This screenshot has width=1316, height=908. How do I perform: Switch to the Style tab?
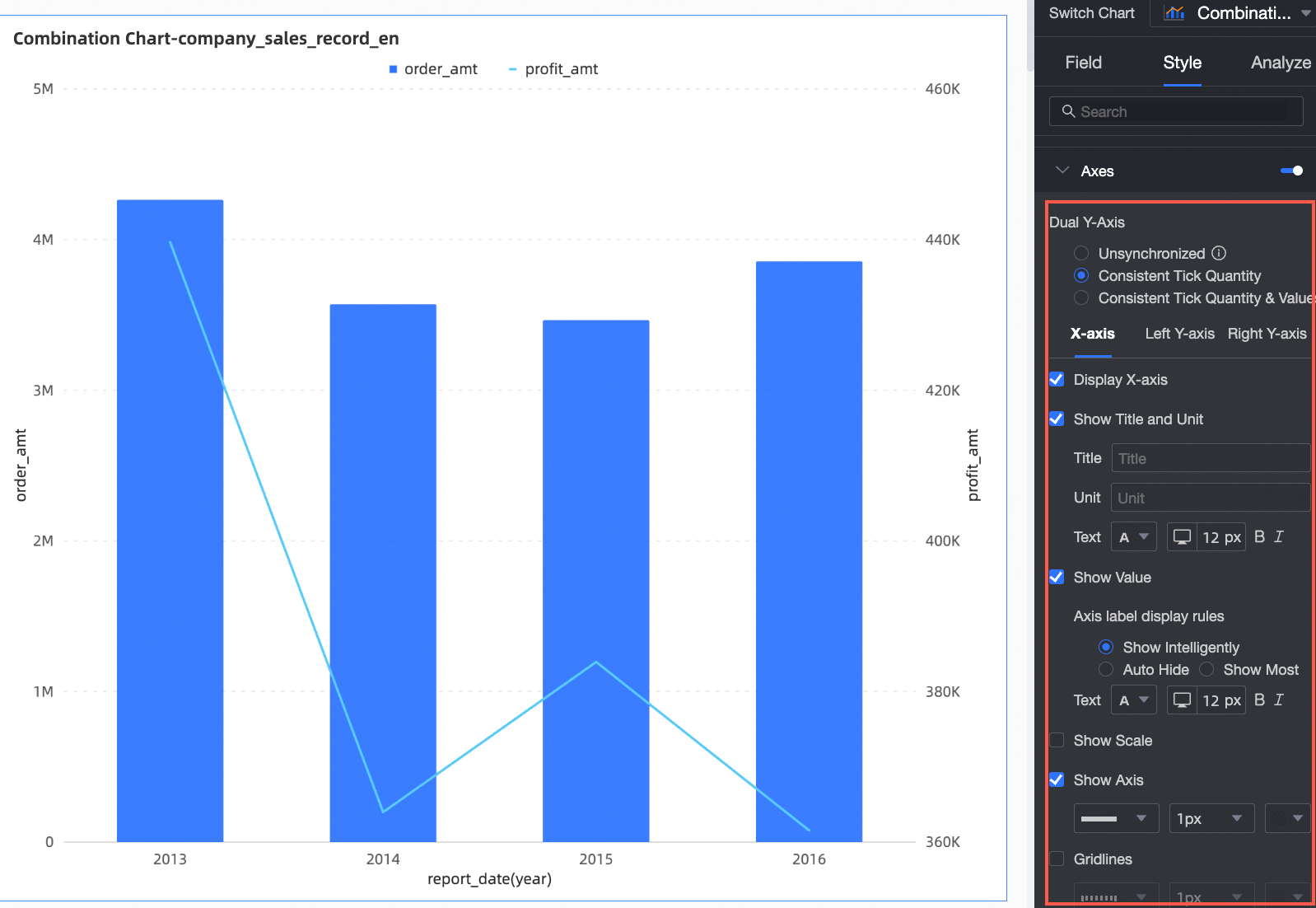tap(1182, 63)
